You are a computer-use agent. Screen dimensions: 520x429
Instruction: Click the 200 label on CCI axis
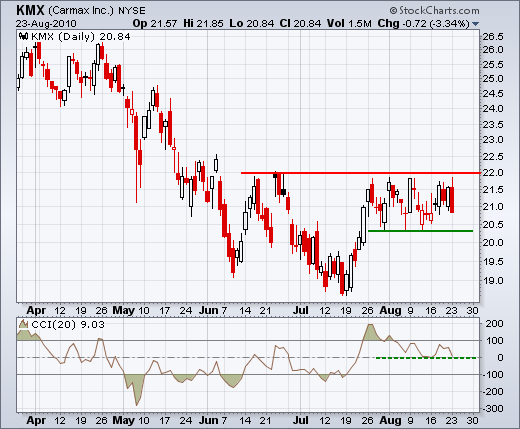494,323
